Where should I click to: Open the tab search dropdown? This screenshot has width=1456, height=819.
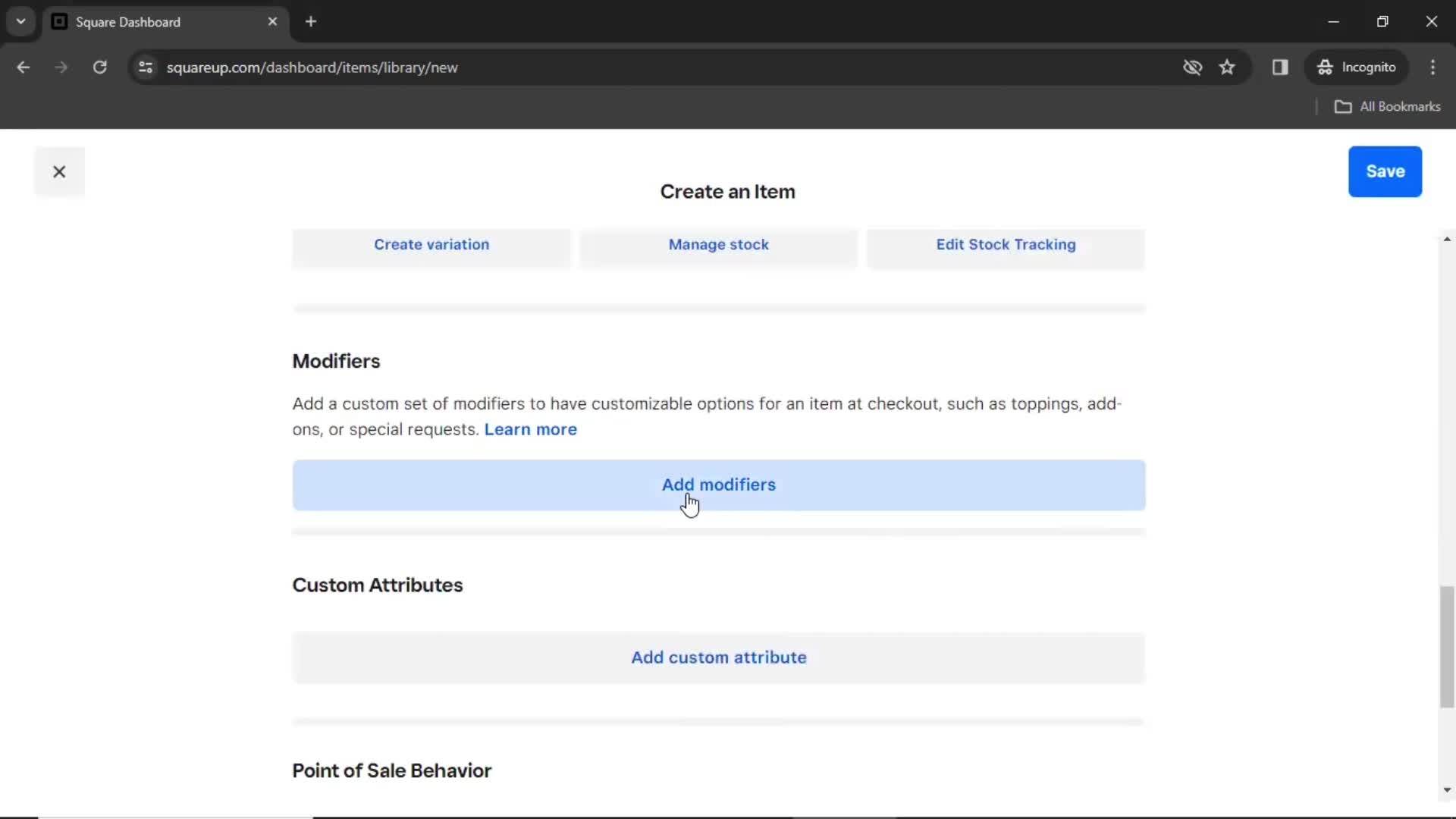(21, 22)
